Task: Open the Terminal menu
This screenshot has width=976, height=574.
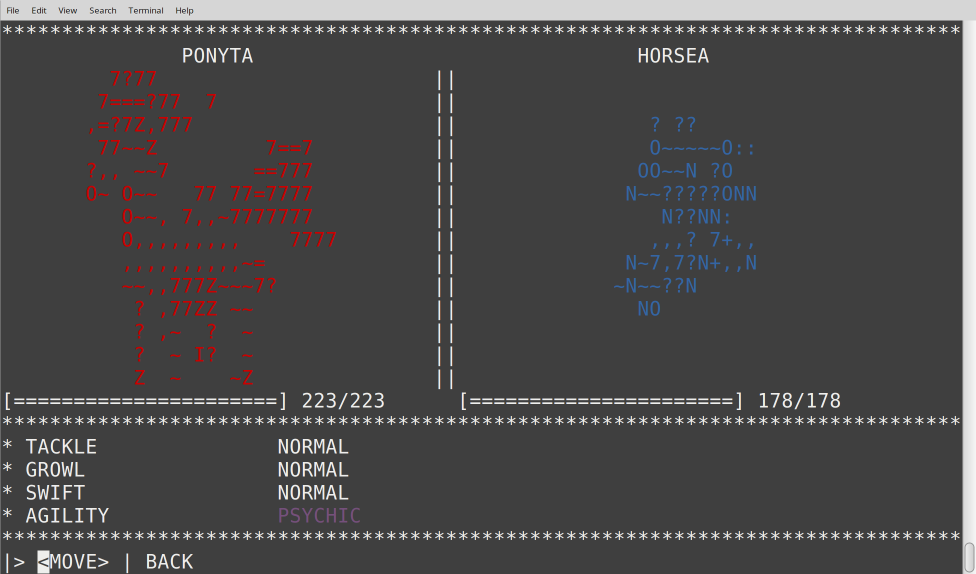Action: click(146, 11)
